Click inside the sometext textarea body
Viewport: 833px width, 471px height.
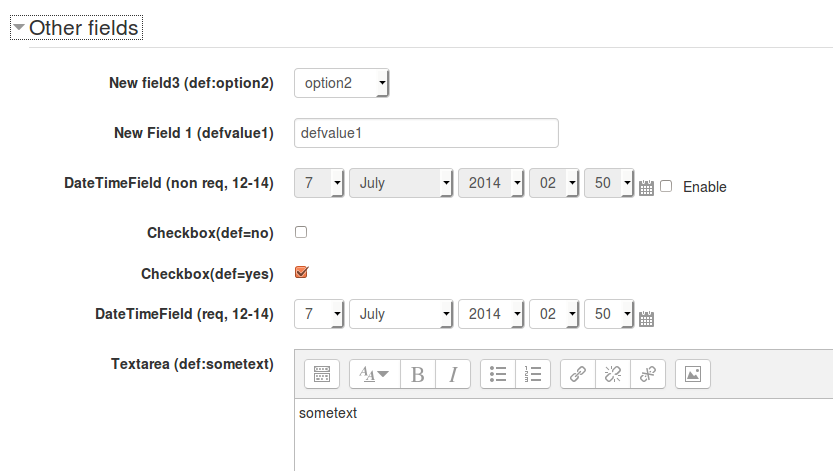[x=564, y=434]
